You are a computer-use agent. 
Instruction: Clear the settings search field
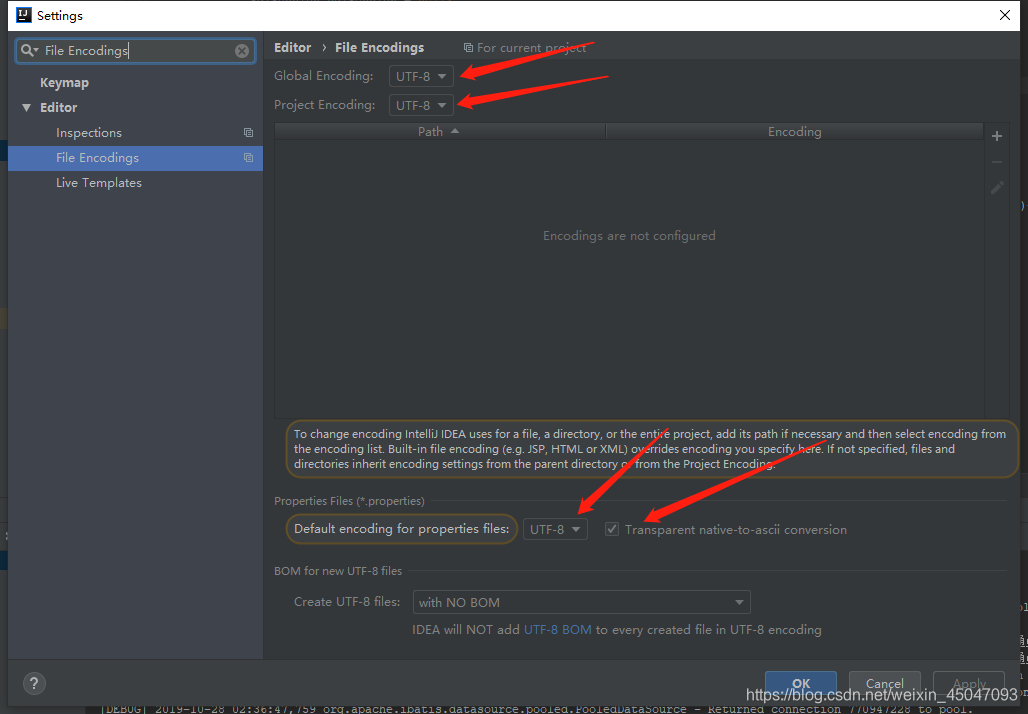242,50
